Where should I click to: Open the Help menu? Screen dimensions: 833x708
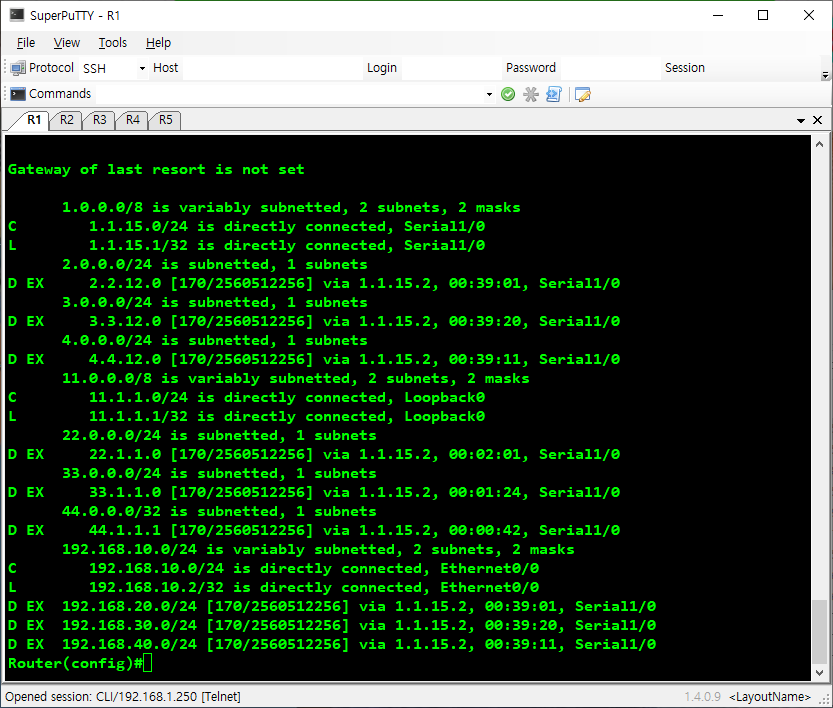coord(158,42)
